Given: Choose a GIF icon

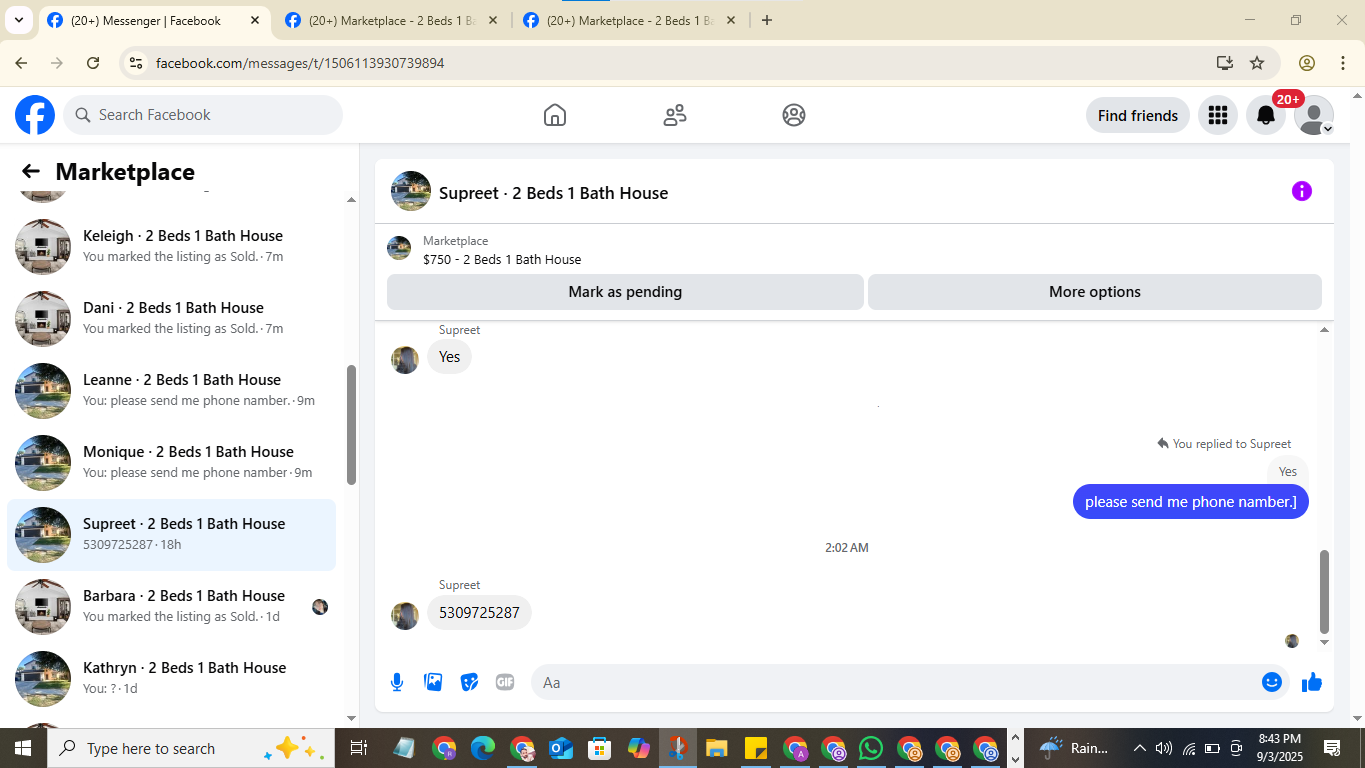Looking at the screenshot, I should pyautogui.click(x=505, y=682).
